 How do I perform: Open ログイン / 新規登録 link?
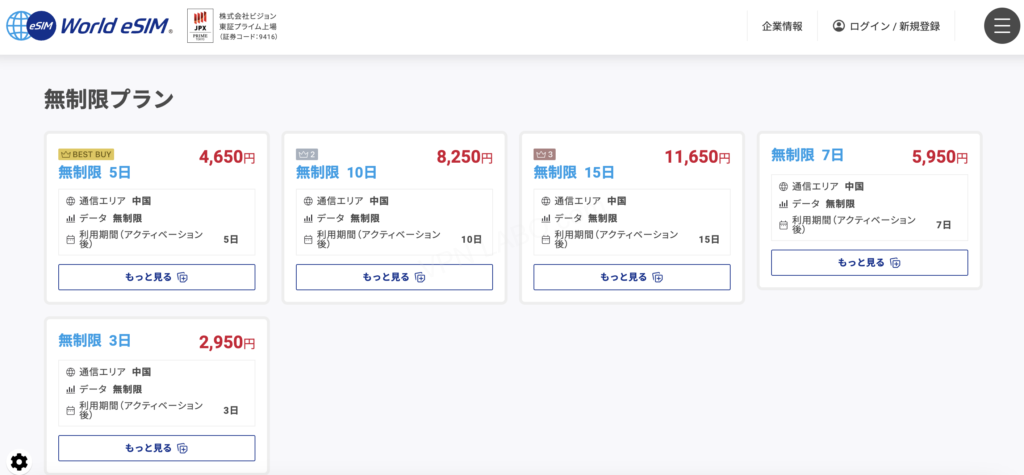[894, 26]
